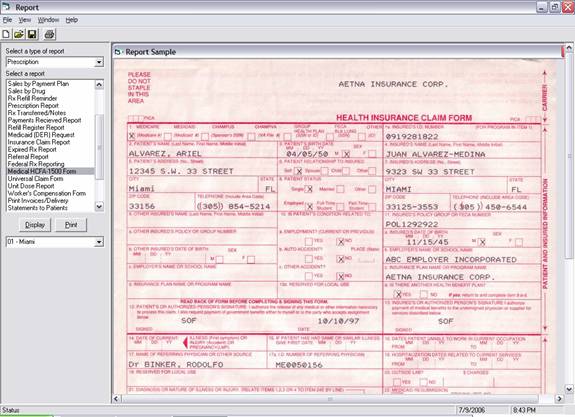Click the Status label in the status bar
The height and width of the screenshot is (417, 575).
pyautogui.click(x=11, y=410)
